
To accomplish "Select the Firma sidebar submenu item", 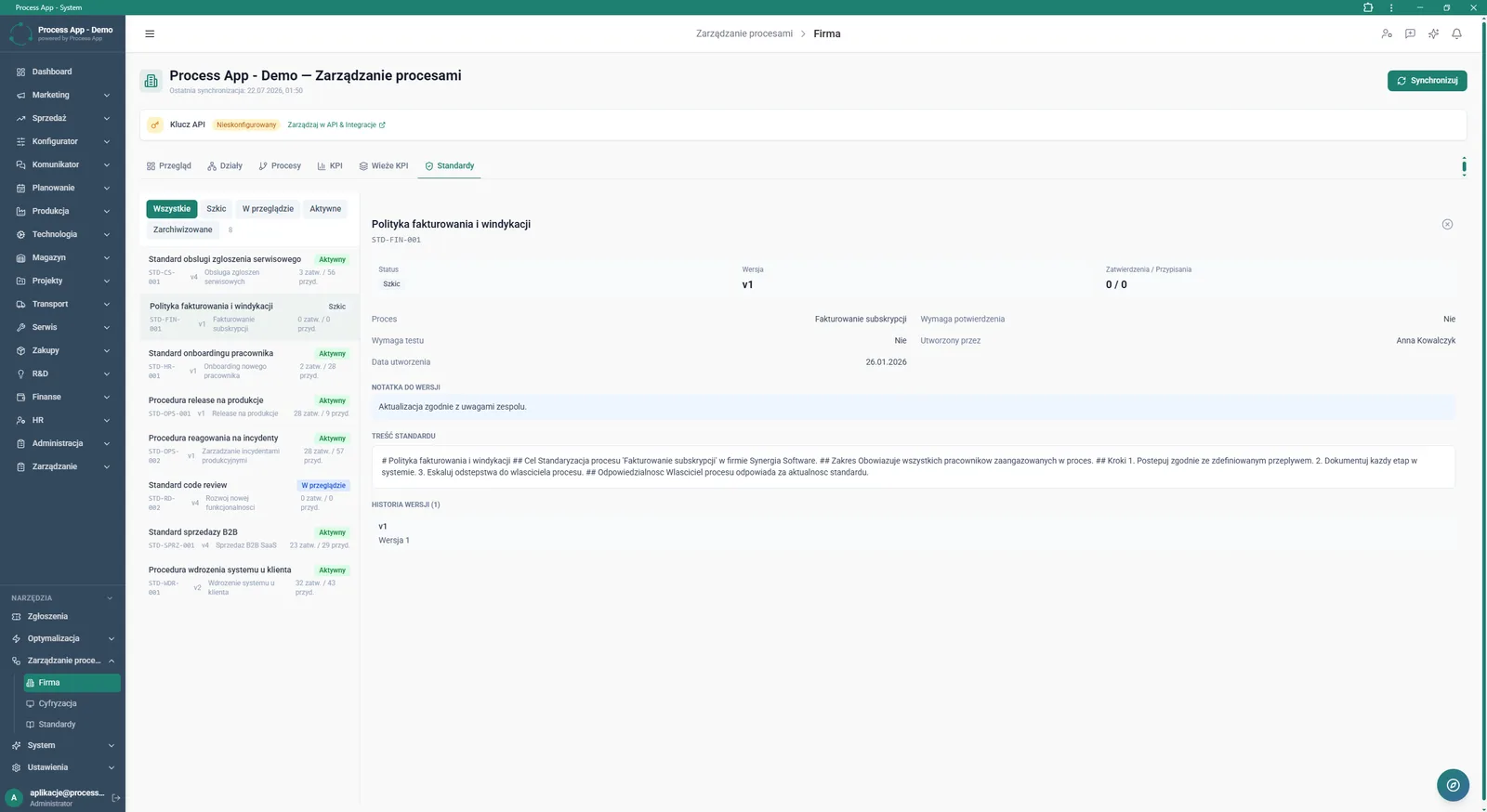I will click(72, 683).
